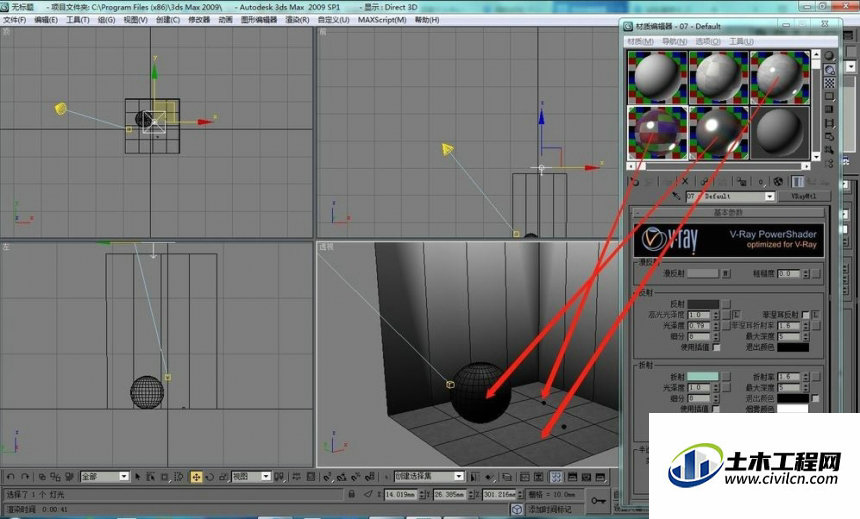Toggle the checkered background icon
Viewport: 860px width, 519px height.
point(829,83)
